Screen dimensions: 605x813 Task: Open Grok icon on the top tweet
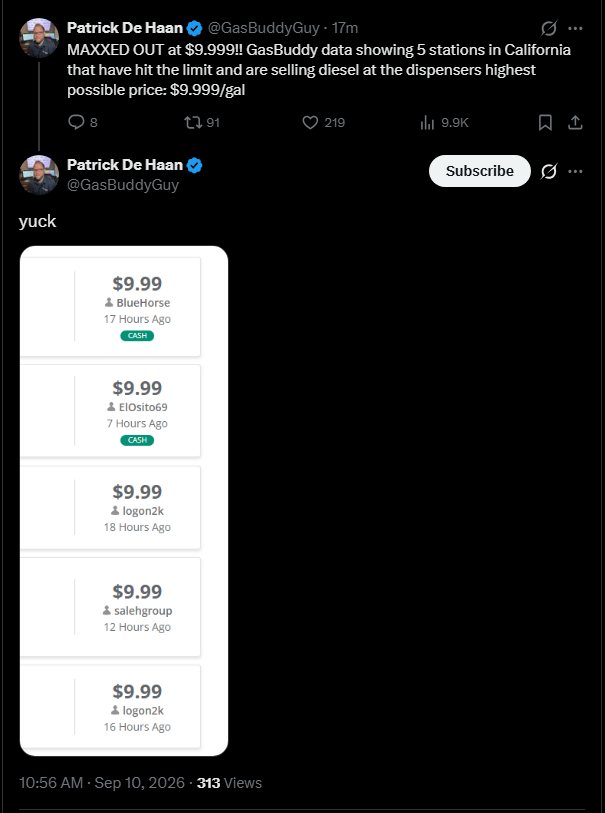click(548, 28)
